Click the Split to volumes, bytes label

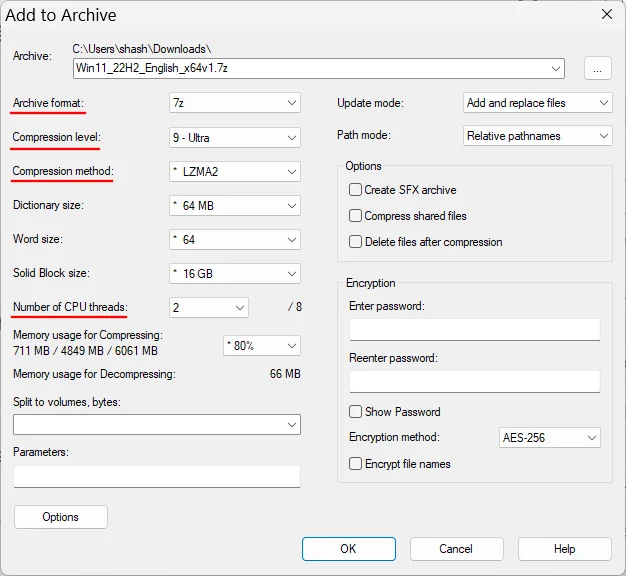point(67,402)
